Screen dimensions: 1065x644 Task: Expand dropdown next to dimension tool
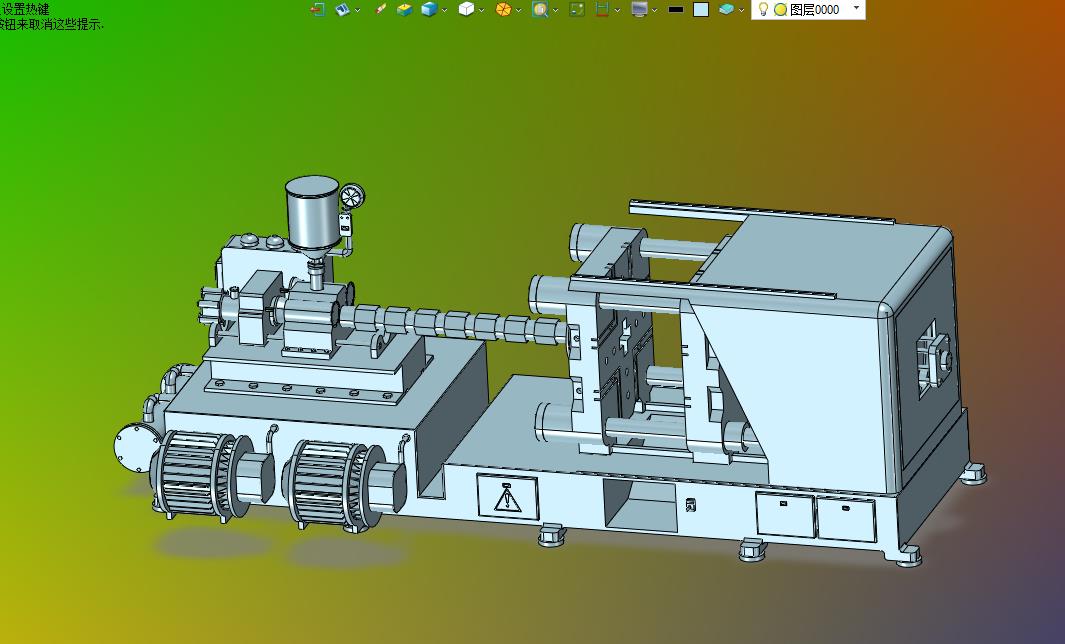click(617, 10)
